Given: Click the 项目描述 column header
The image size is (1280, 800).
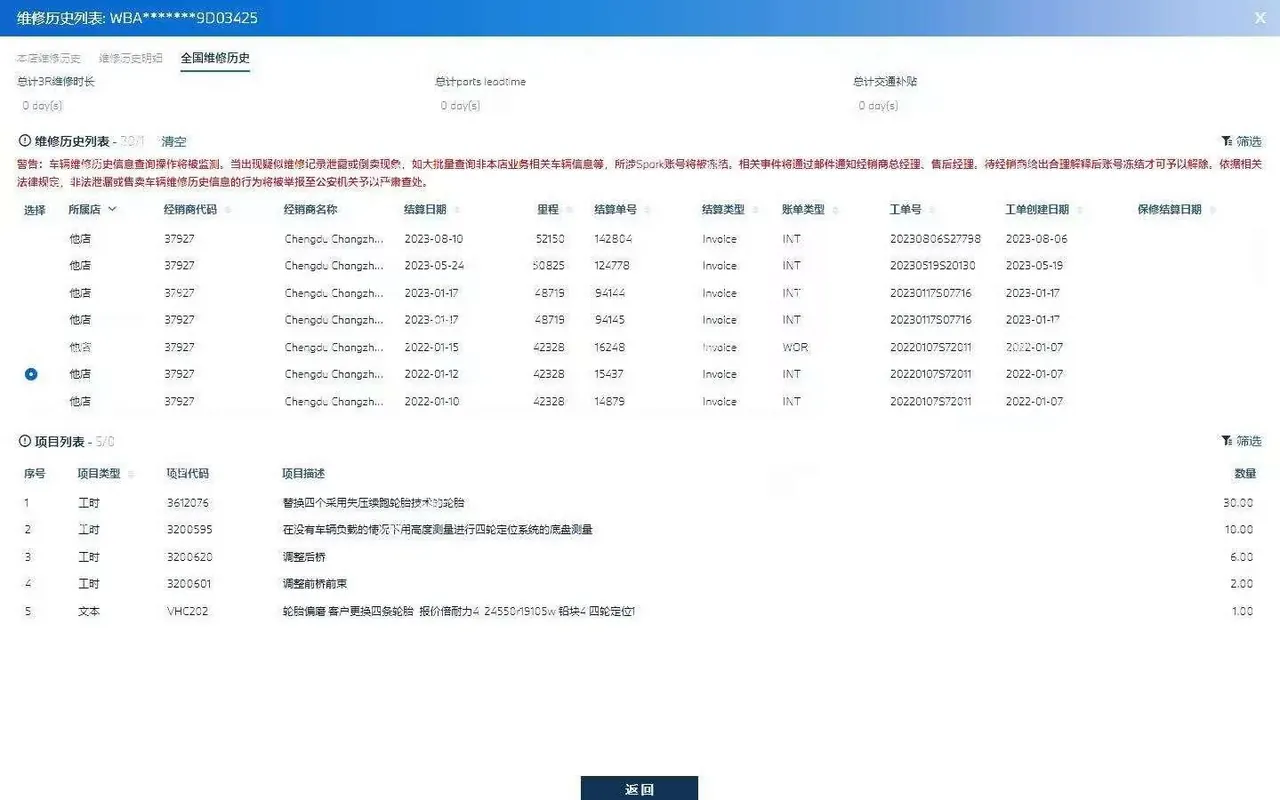Looking at the screenshot, I should click(304, 474).
